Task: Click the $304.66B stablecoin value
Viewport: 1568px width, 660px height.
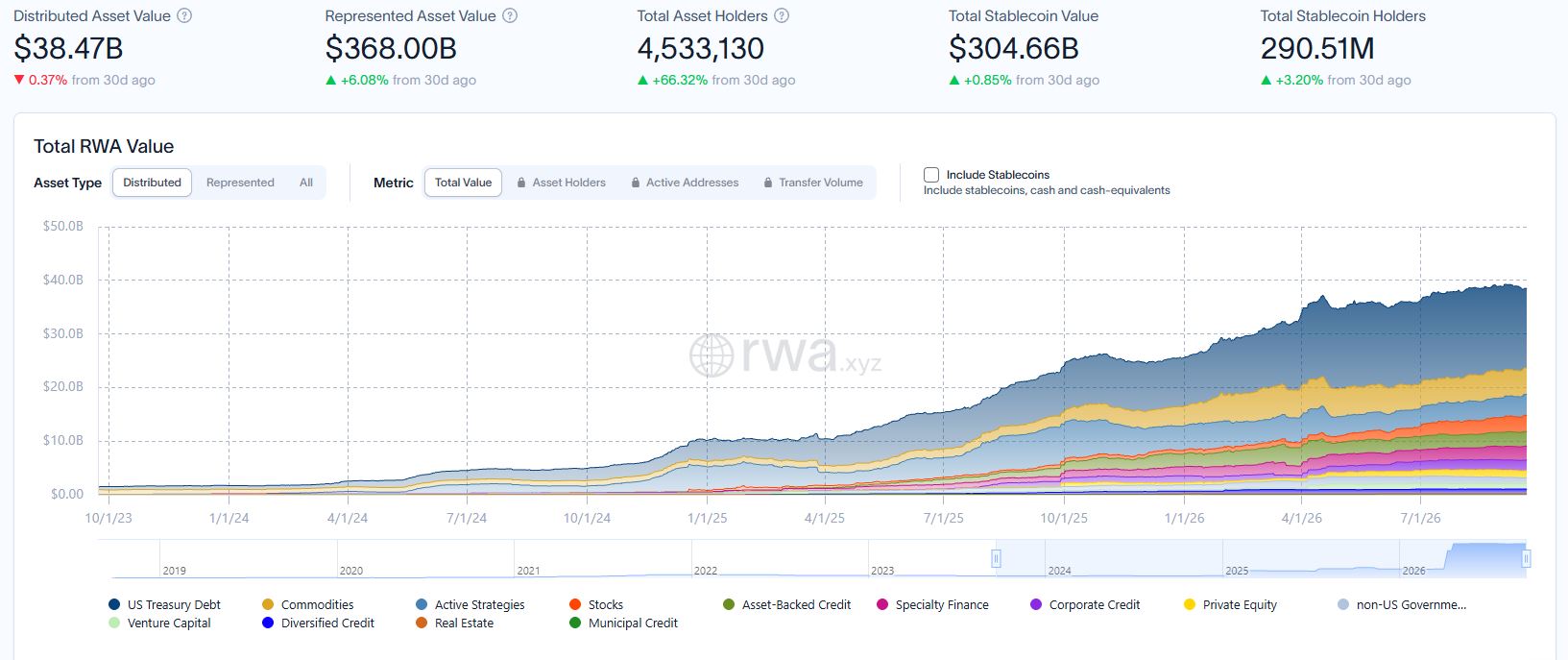Action: point(1014,48)
